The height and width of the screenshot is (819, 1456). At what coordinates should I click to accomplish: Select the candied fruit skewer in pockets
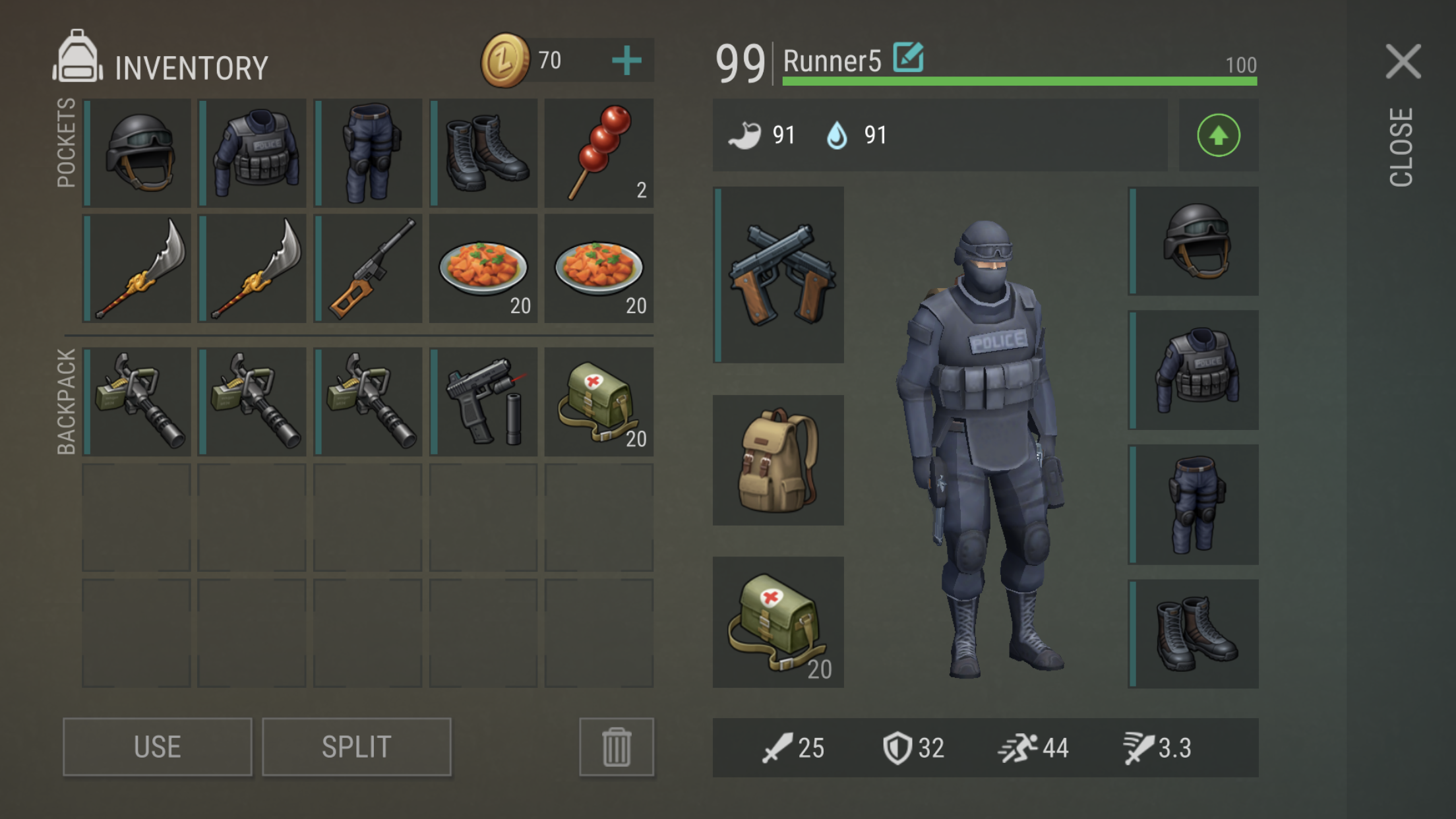tap(599, 153)
